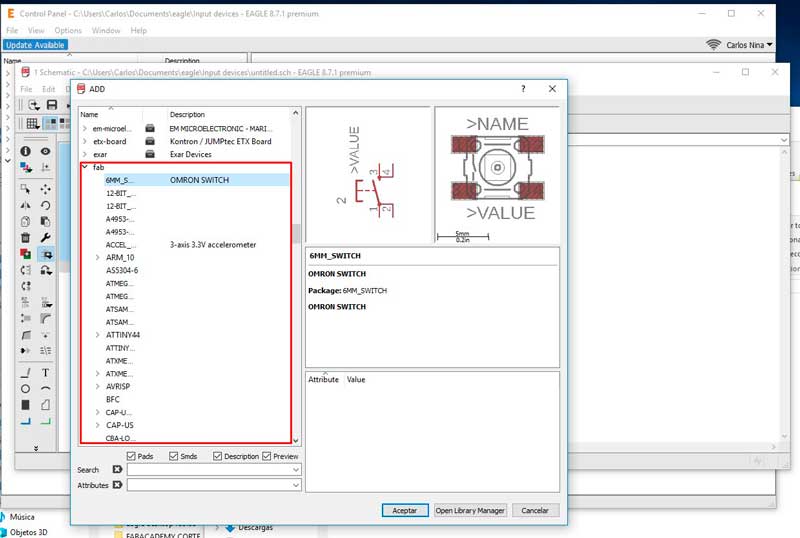Open View menu in Control Panel window
This screenshot has height=538, width=800.
click(36, 31)
